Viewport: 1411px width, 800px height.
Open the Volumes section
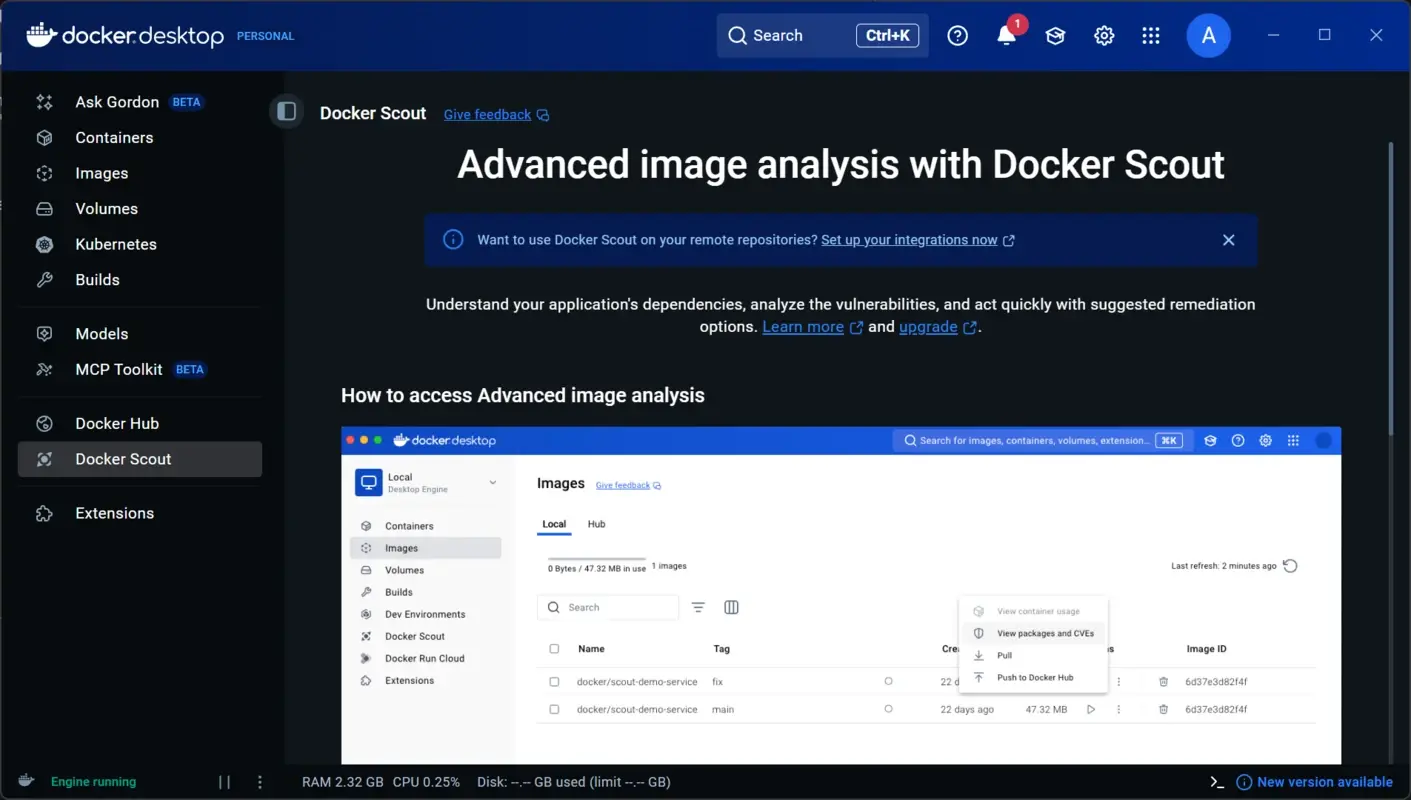106,208
